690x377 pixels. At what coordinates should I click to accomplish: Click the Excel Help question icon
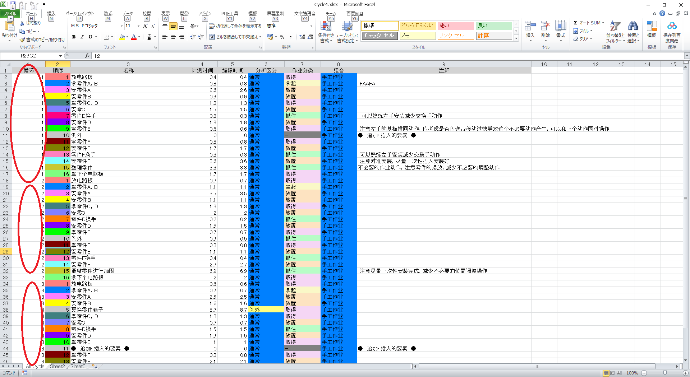click(x=662, y=14)
